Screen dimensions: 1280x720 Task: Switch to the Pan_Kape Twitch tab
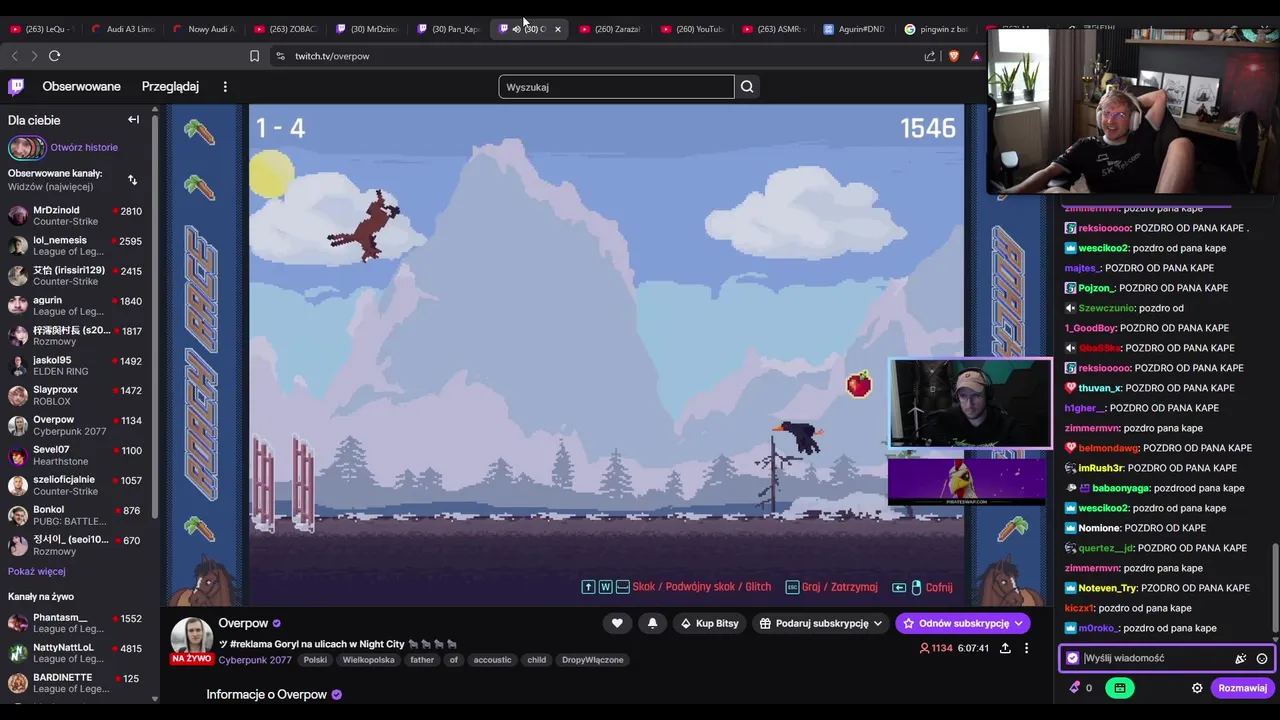[449, 29]
